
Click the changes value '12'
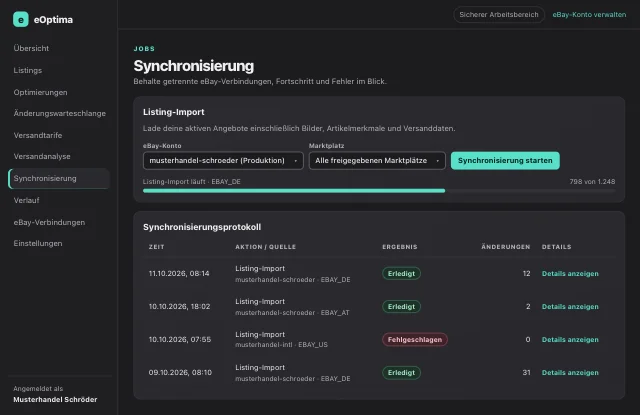coord(526,273)
